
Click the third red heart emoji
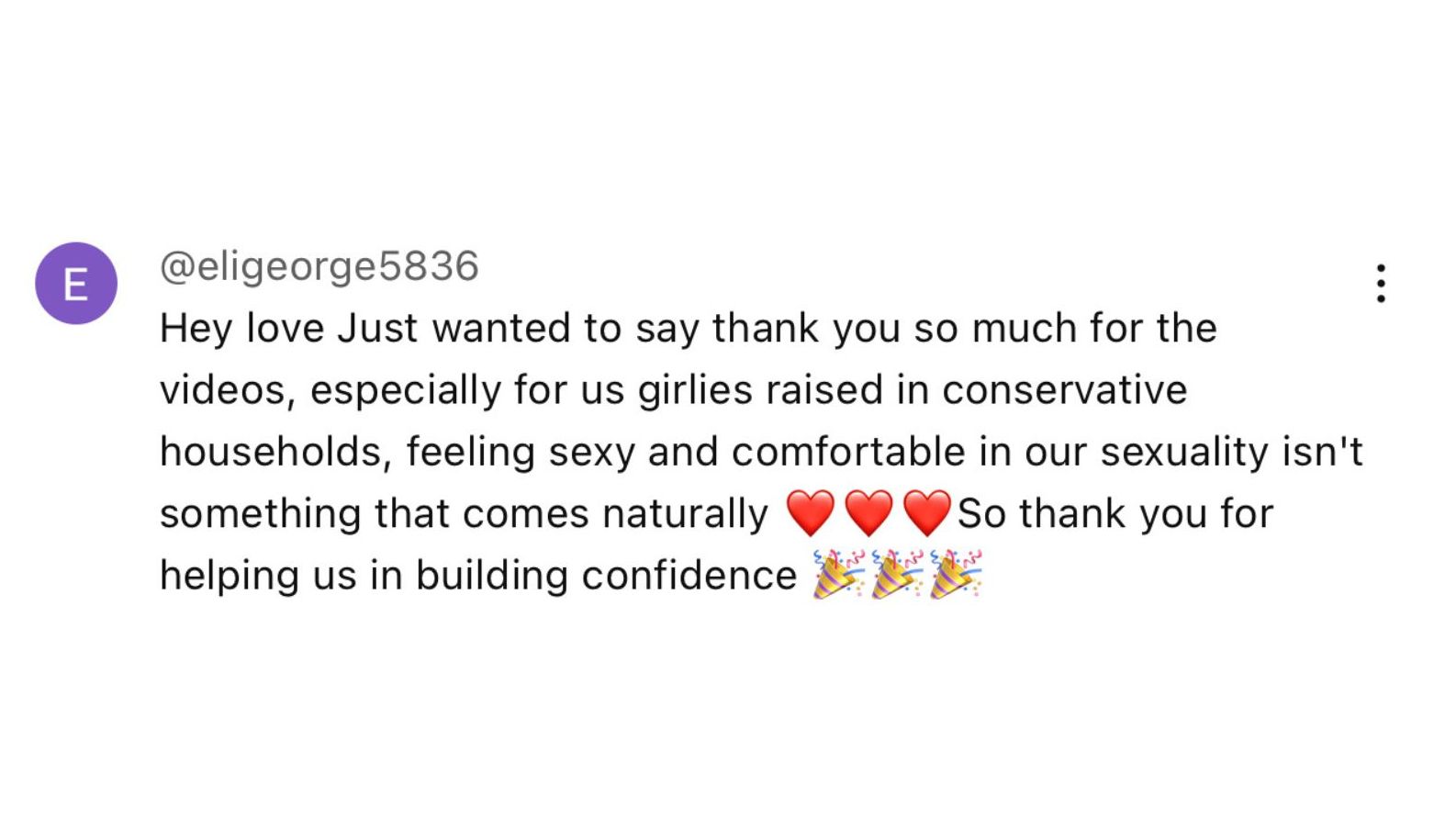click(x=926, y=513)
